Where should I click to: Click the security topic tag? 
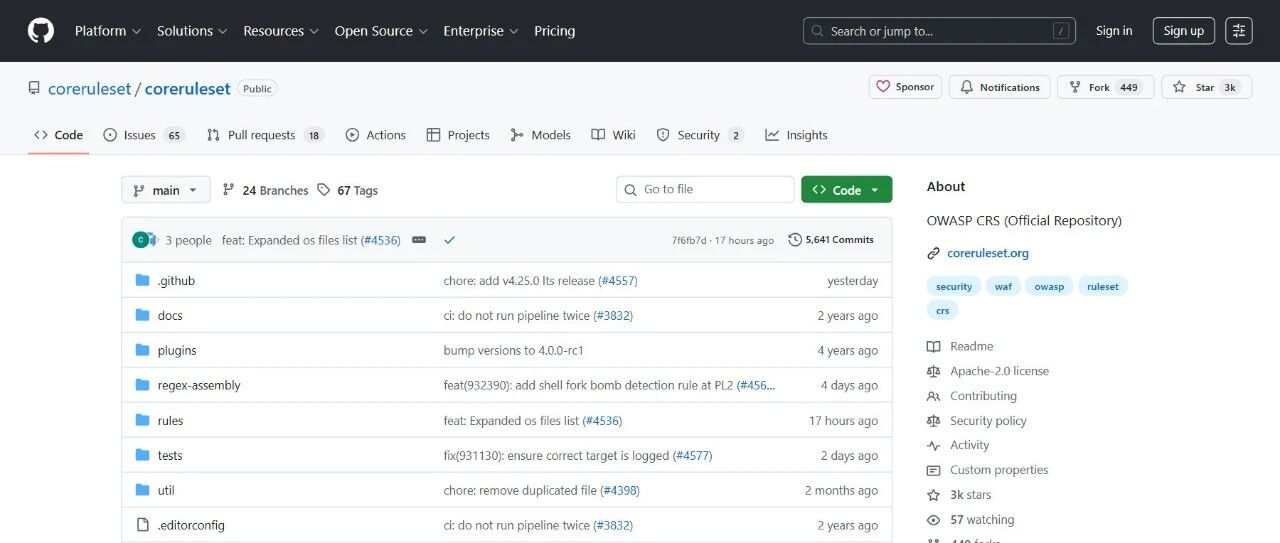(953, 286)
